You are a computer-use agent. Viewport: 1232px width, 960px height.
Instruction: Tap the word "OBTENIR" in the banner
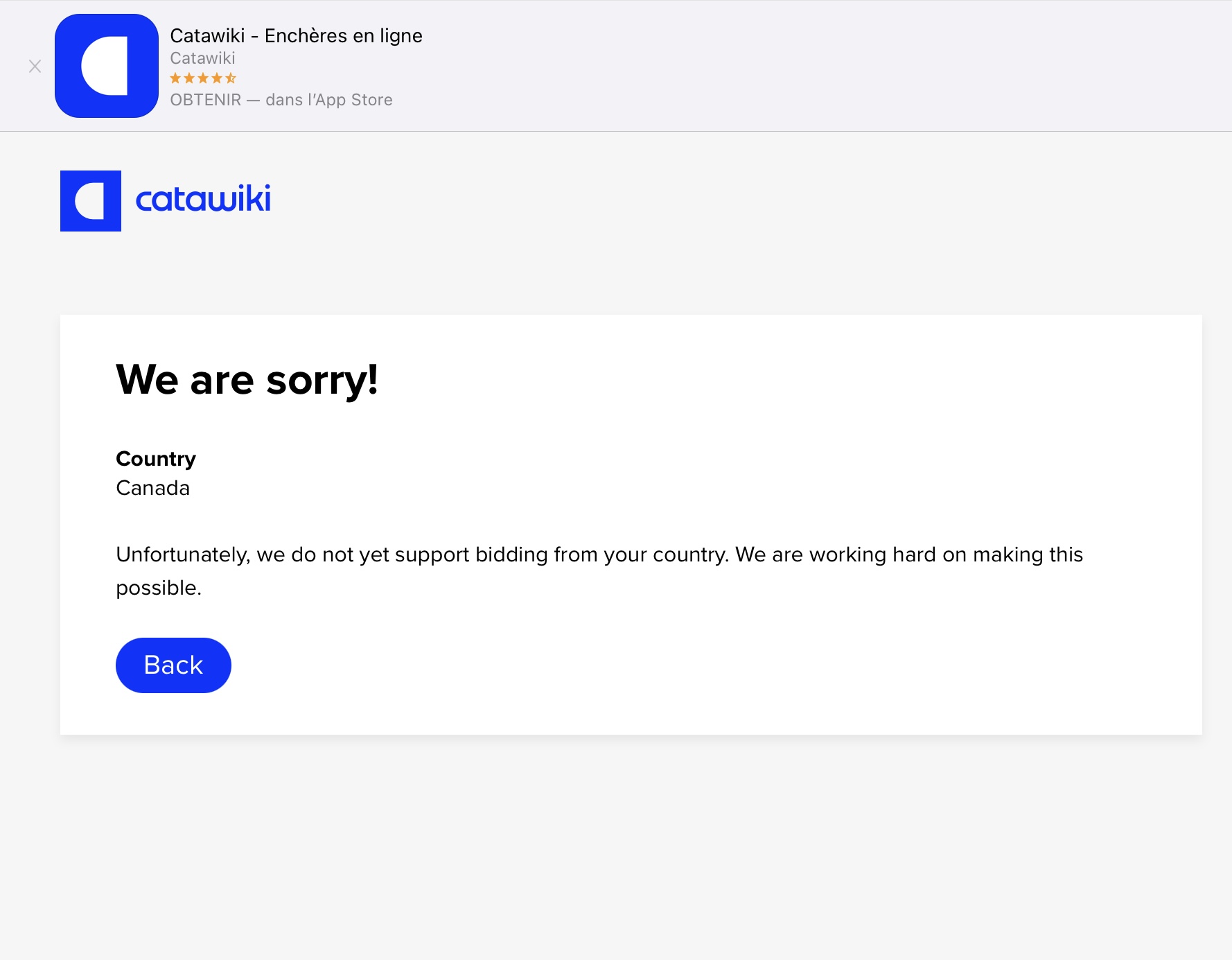[x=205, y=100]
